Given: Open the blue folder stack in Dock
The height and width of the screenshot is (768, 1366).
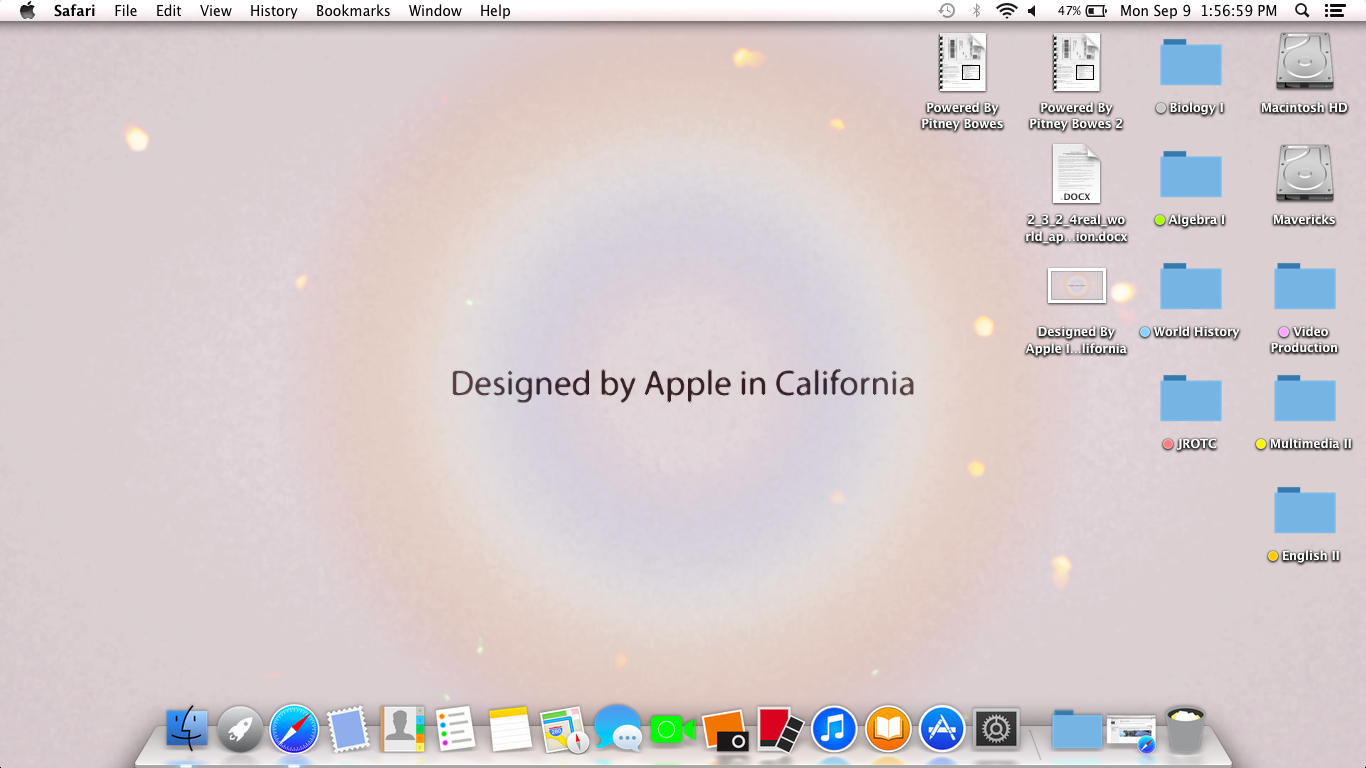Looking at the screenshot, I should pos(1076,730).
